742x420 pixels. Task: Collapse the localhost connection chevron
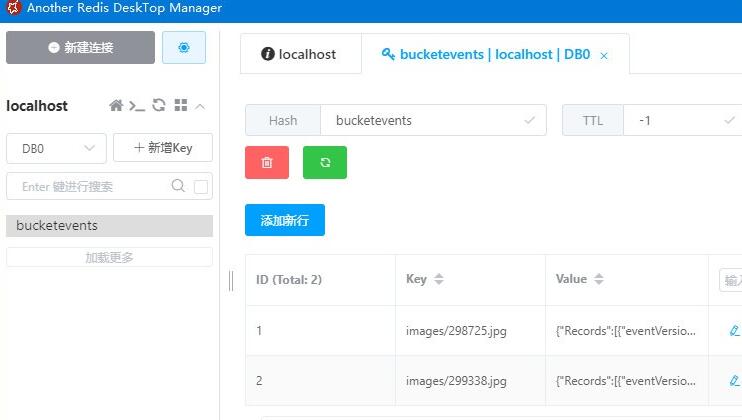point(200,106)
